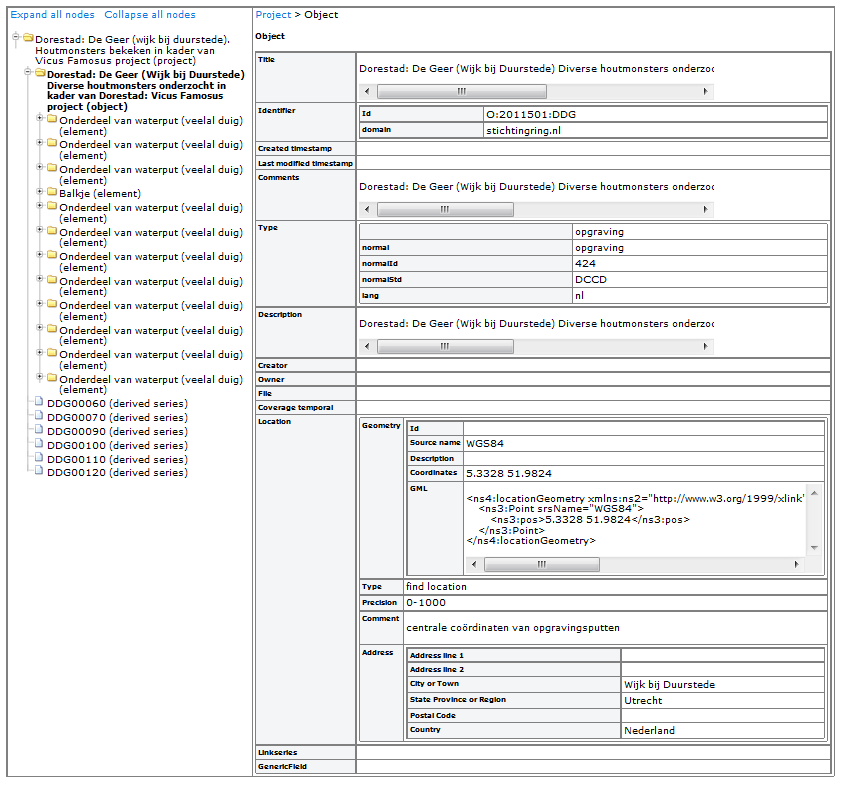This screenshot has width=841, height=785.
Task: Click the opgraving value in the normal row
Action: point(599,248)
